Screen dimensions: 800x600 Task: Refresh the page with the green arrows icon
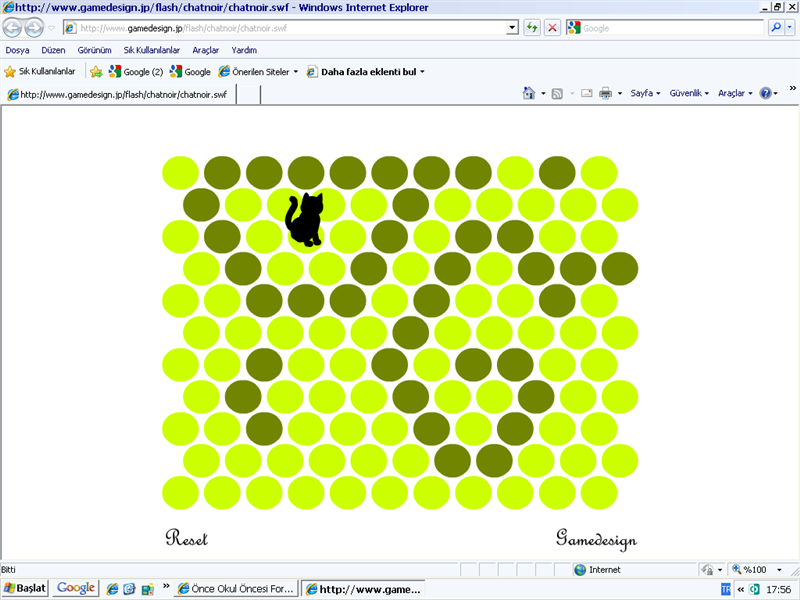click(x=532, y=28)
